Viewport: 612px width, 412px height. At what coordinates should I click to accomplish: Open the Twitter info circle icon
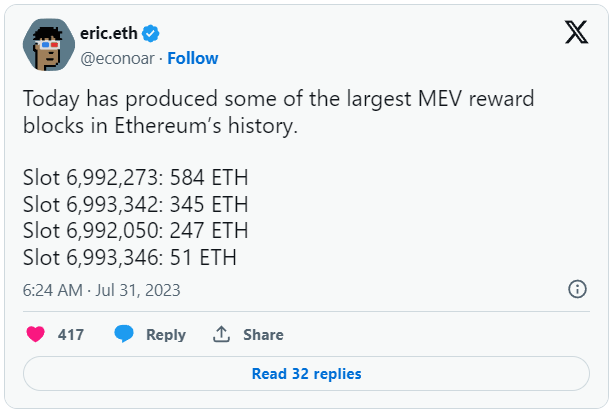point(577,289)
